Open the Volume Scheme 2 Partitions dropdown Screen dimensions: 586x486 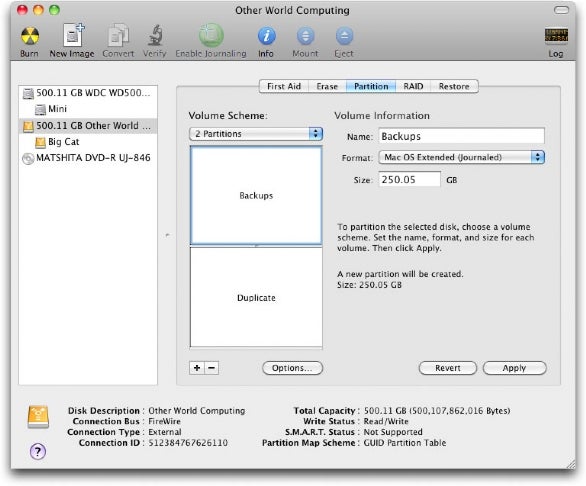pos(256,134)
